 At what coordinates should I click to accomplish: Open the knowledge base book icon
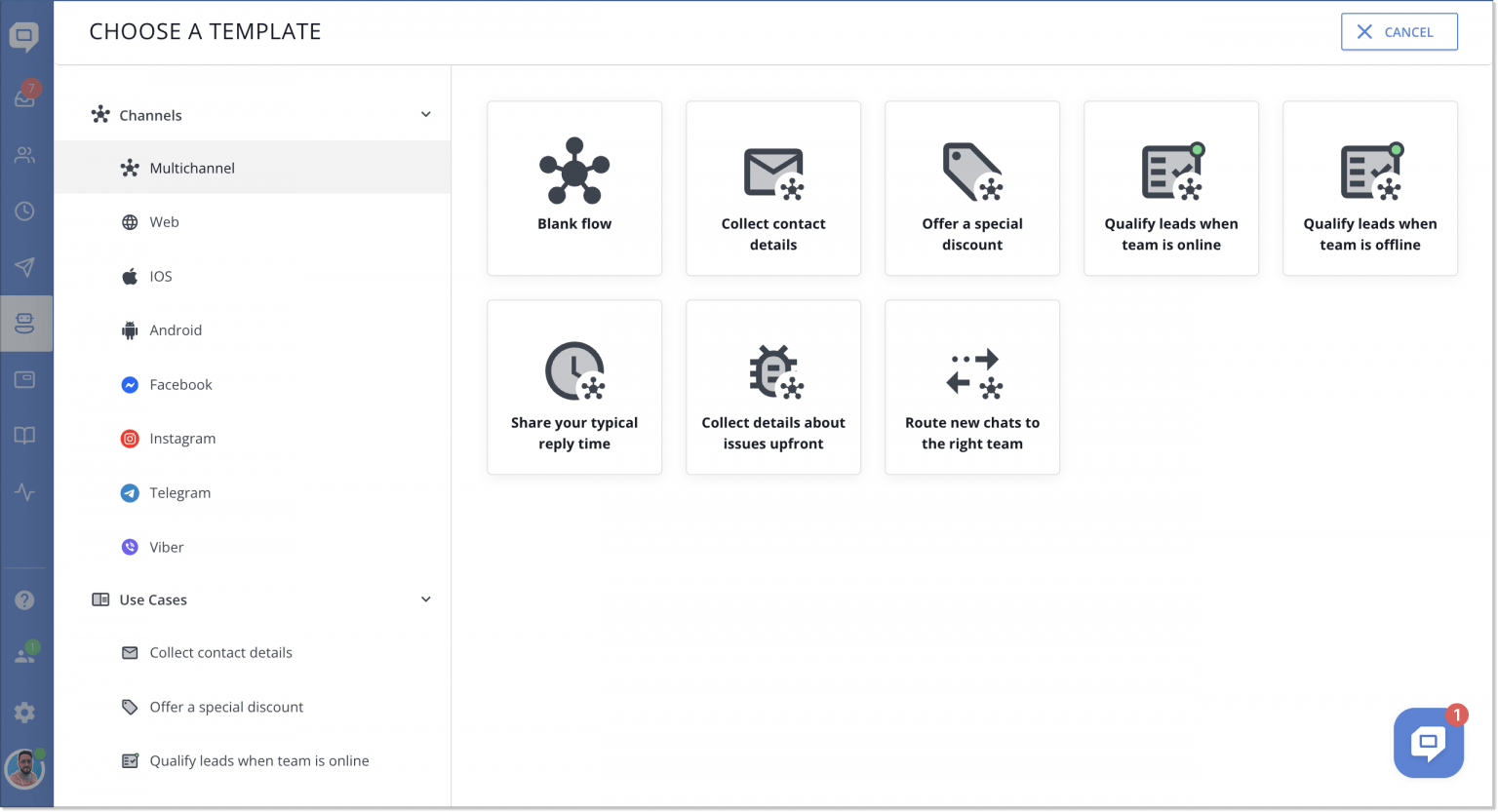point(24,435)
